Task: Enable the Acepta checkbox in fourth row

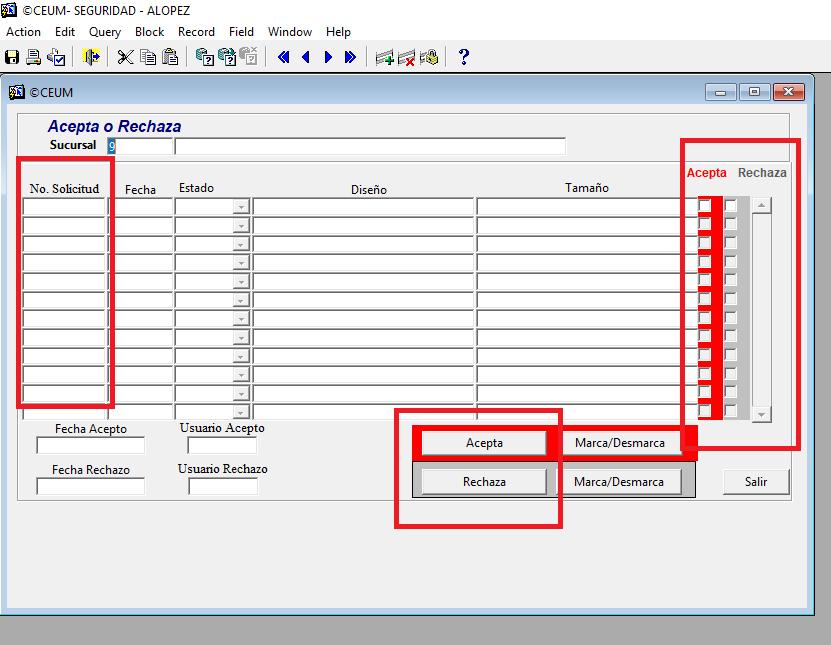Action: point(704,261)
